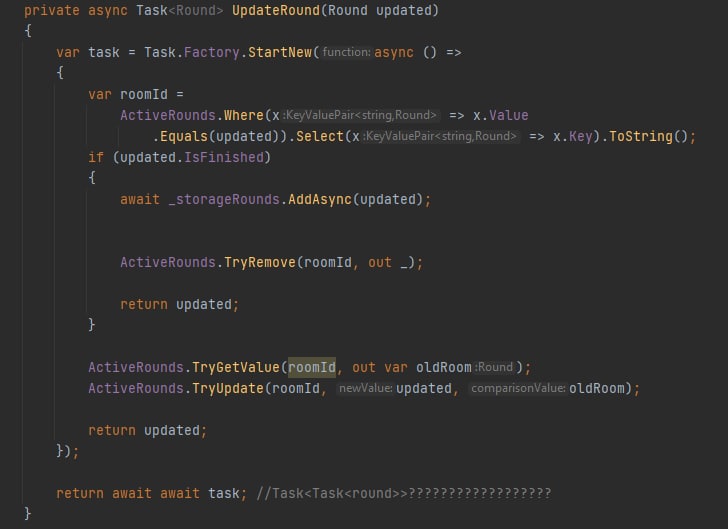728x529 pixels.
Task: Click the Equals method call
Action: pos(184,136)
